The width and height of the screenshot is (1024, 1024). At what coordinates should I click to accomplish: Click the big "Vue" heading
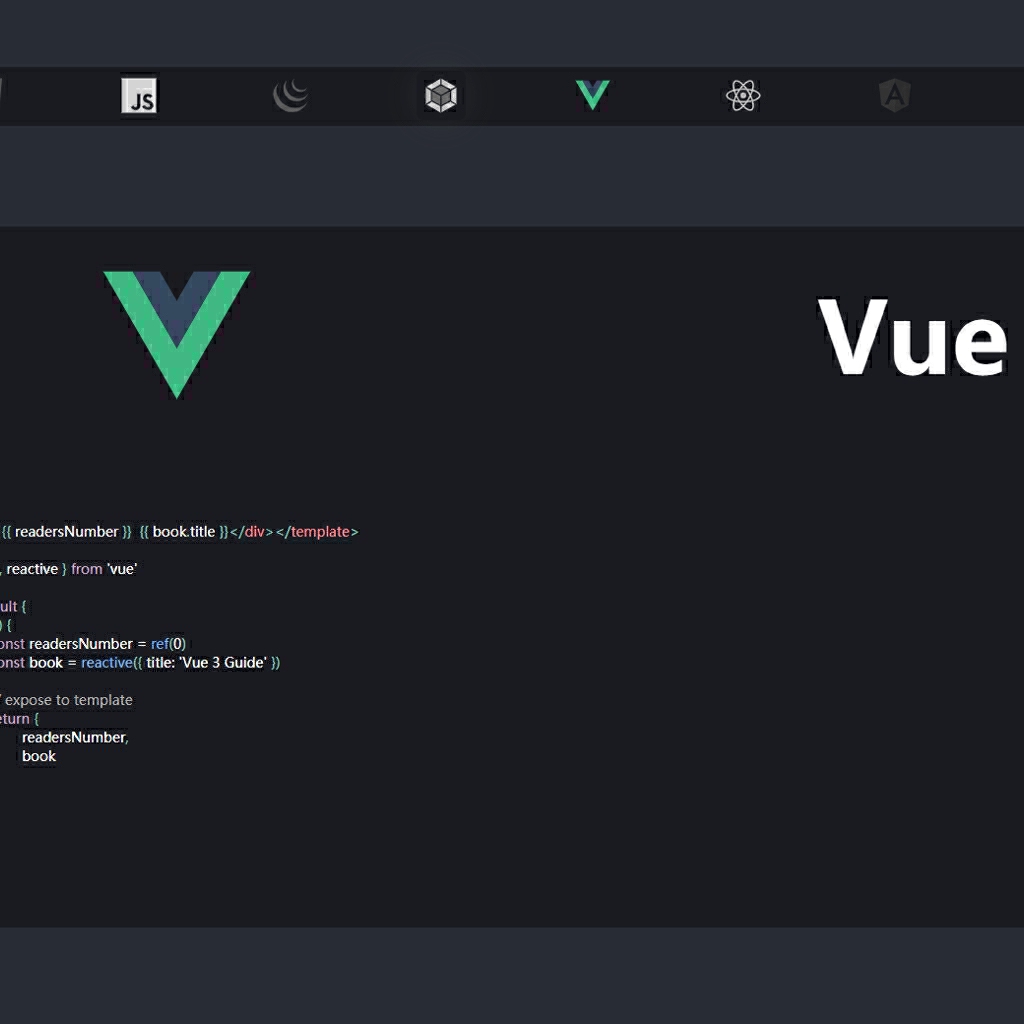coord(912,338)
